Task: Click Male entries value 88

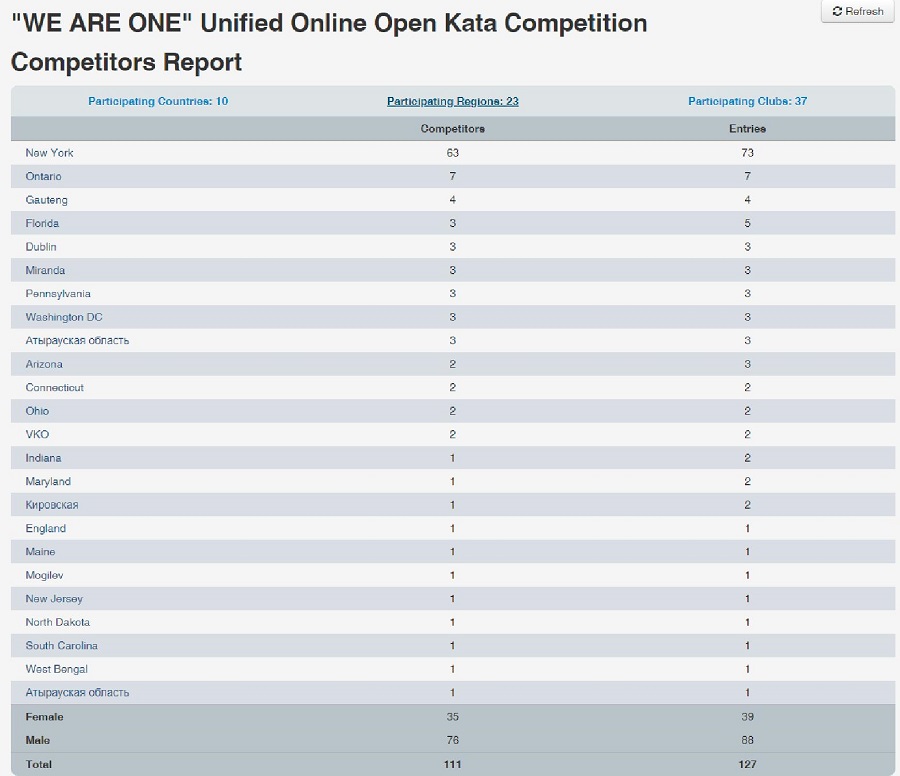Action: pyautogui.click(x=747, y=740)
